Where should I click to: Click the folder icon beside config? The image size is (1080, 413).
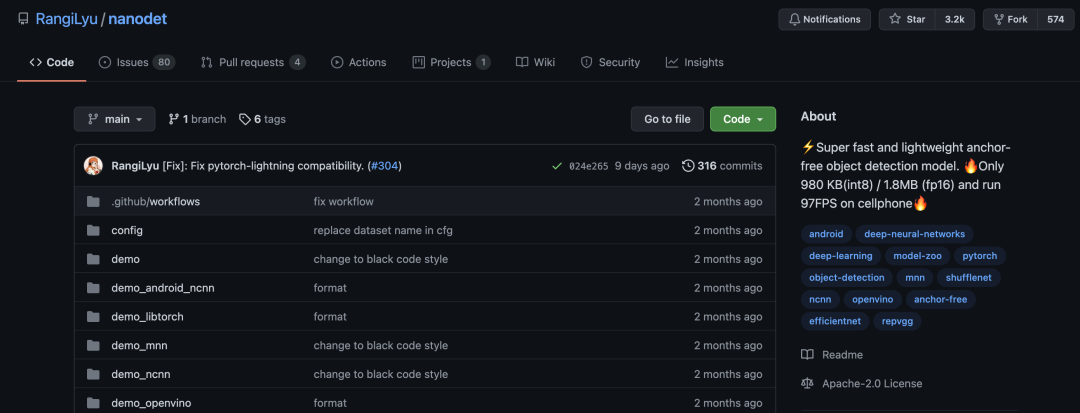coord(93,230)
